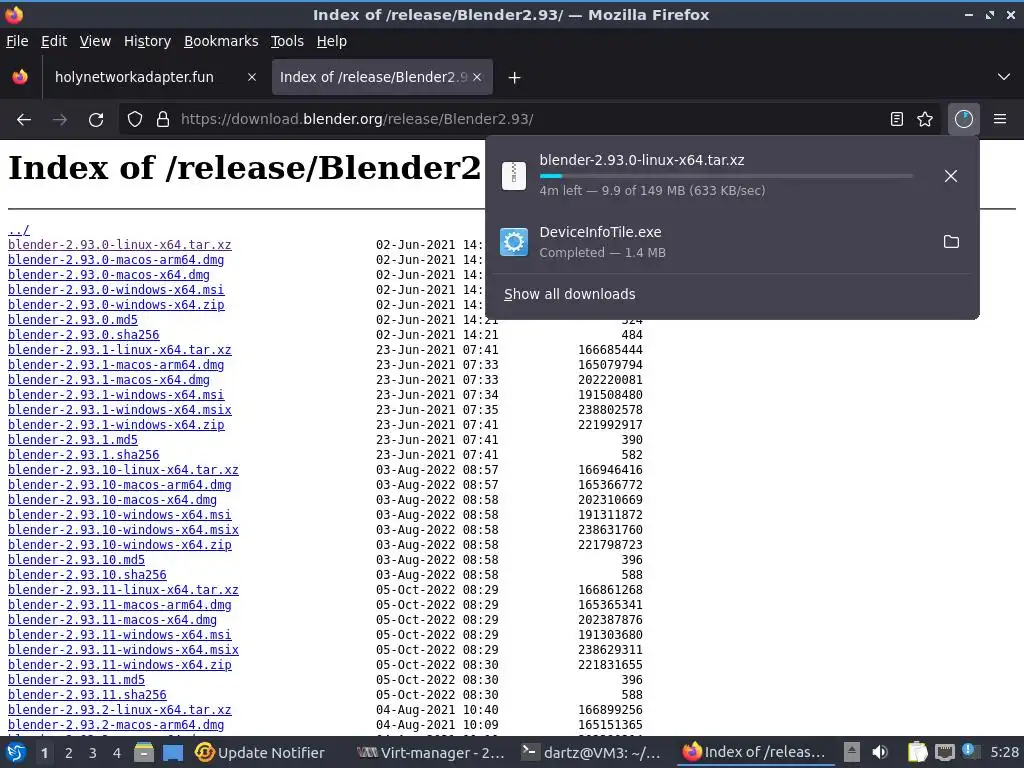Show desktop icon in taskbar
This screenshot has height=768, width=1024.
pyautogui.click(x=173, y=753)
